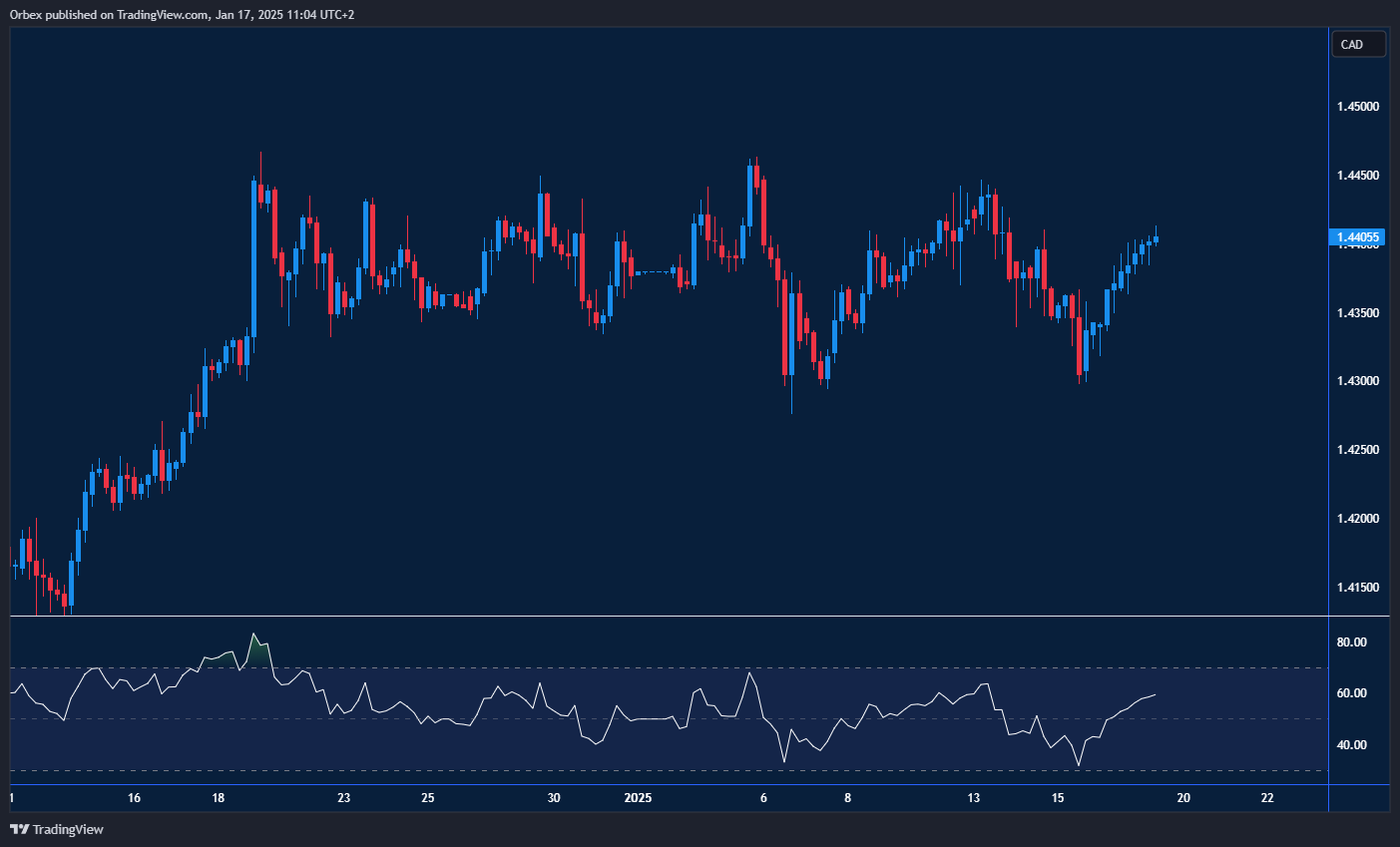Click the highlighted 1.44055 current price label
1400x847 pixels.
click(x=1357, y=237)
